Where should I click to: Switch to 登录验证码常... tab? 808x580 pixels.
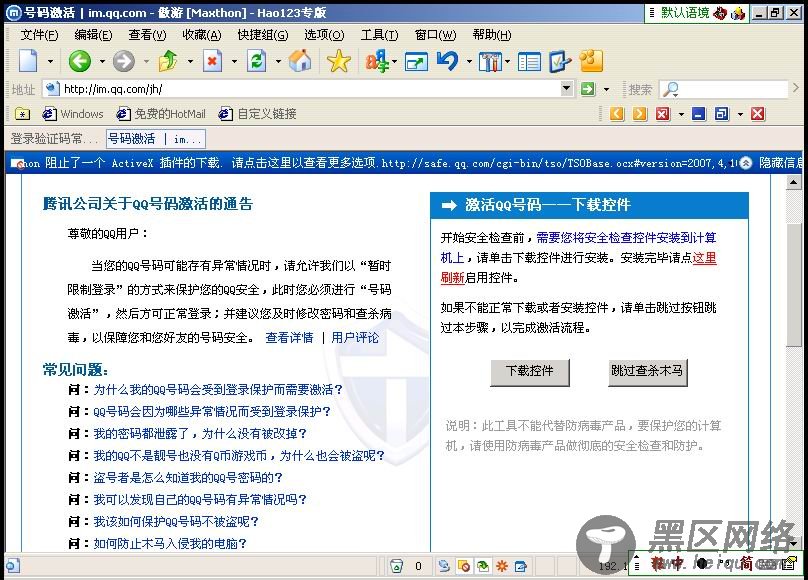(x=54, y=139)
